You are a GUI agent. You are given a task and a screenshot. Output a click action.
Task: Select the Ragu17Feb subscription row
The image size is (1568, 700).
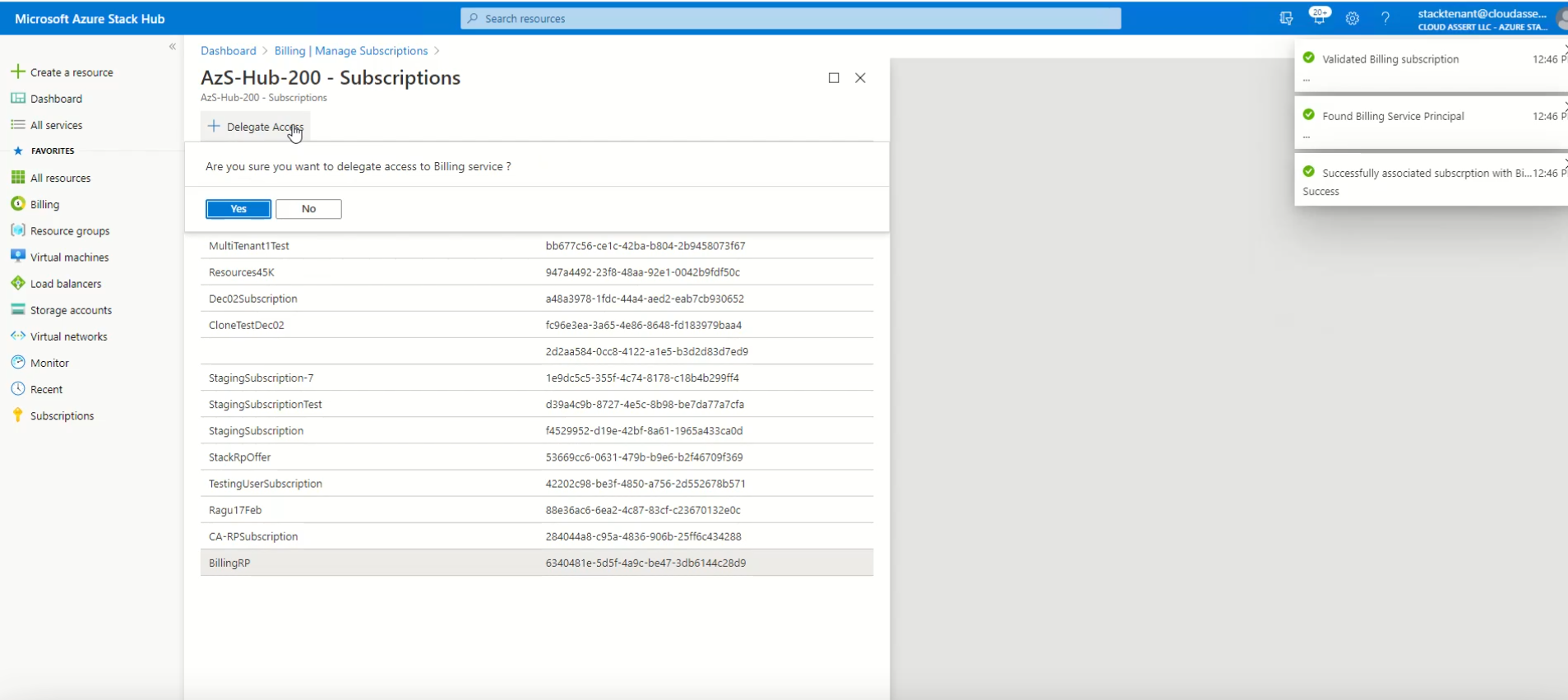coord(537,510)
